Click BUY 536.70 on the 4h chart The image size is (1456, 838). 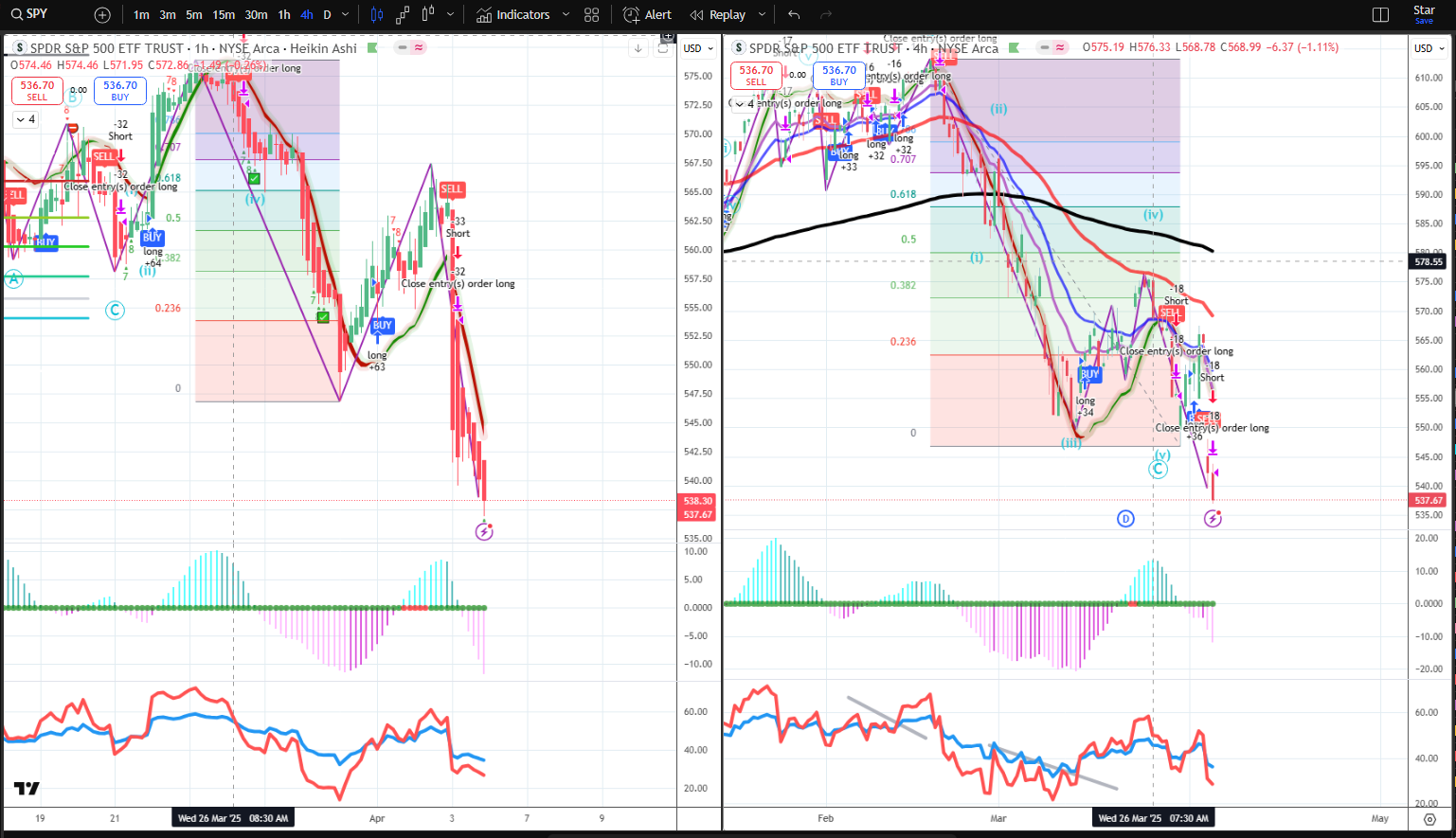pos(839,76)
